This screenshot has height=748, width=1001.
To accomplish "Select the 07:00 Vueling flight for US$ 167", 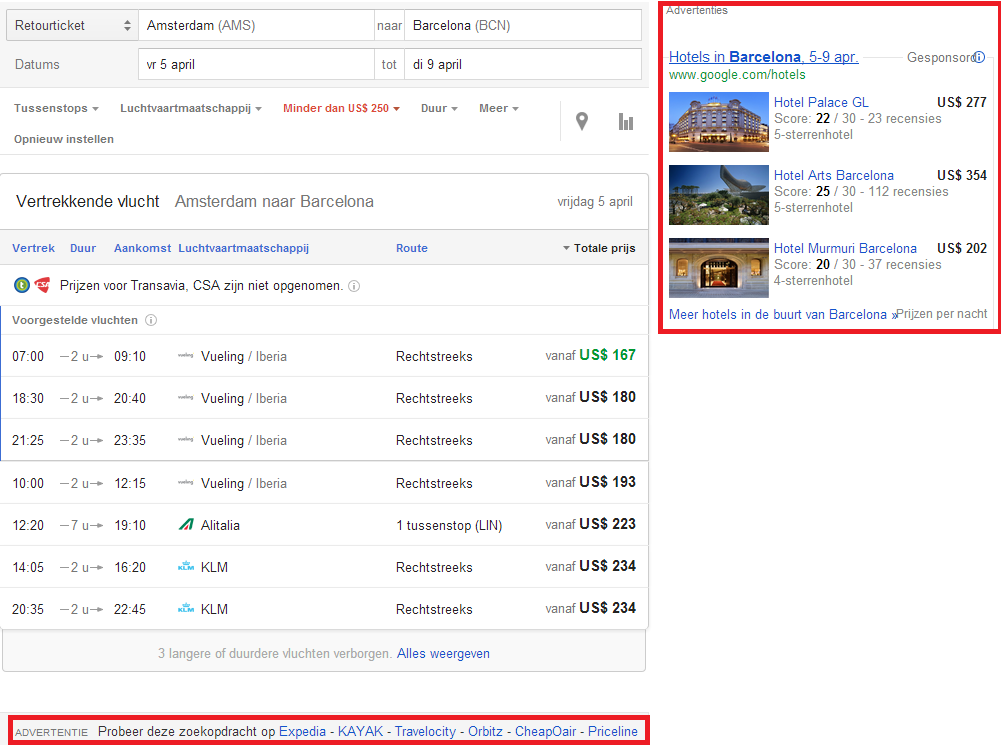I will click(324, 356).
